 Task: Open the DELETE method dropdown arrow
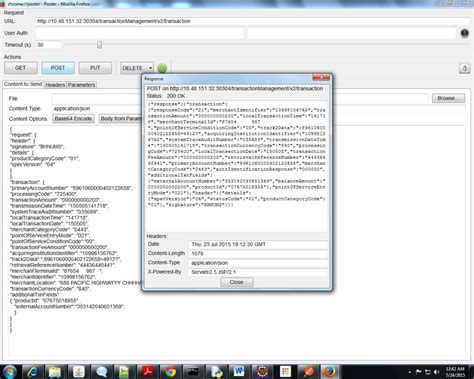coord(150,68)
